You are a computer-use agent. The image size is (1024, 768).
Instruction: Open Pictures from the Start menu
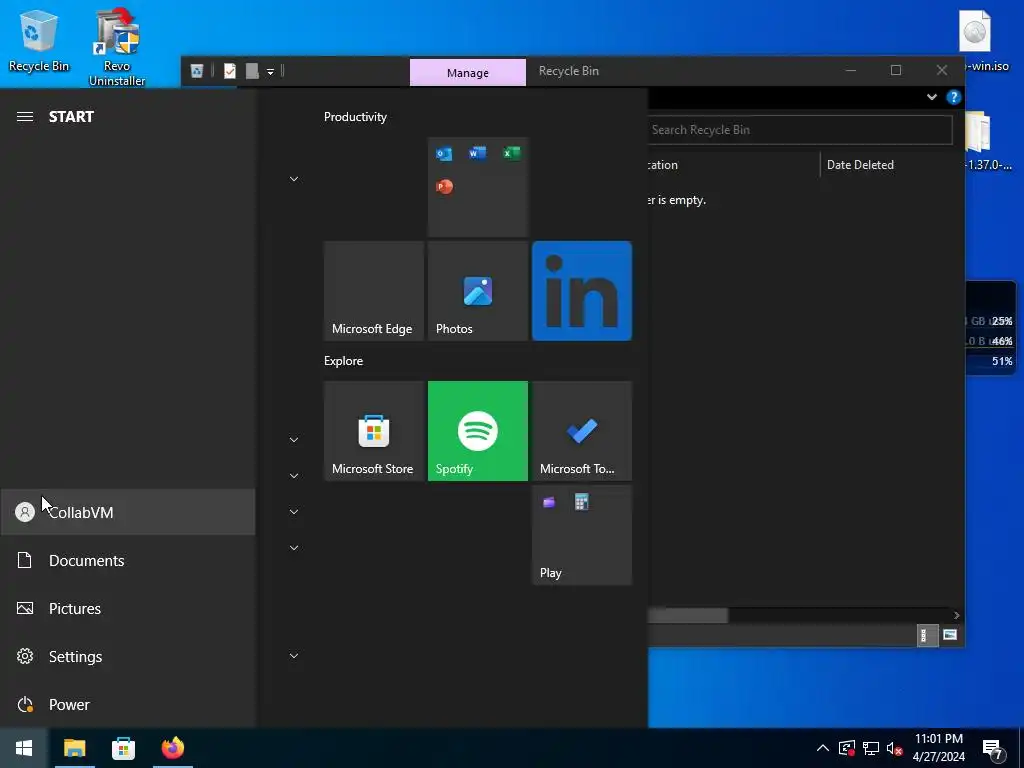coord(128,609)
